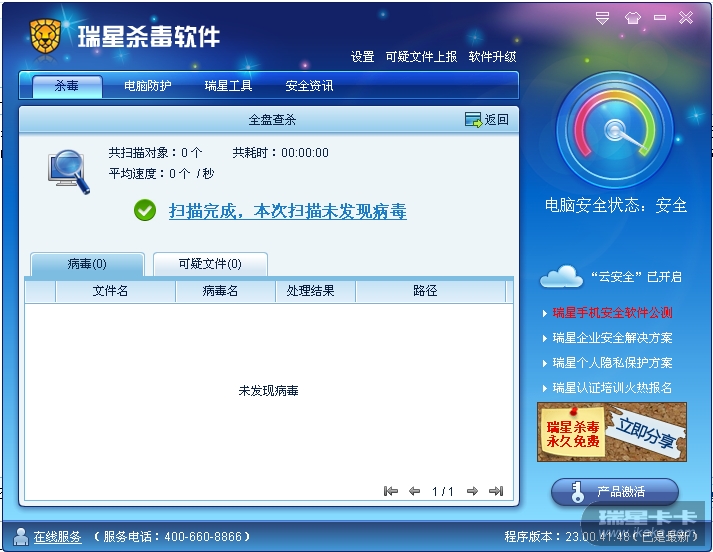
Task: Switch to the 杀毒 tab
Action: coord(67,86)
